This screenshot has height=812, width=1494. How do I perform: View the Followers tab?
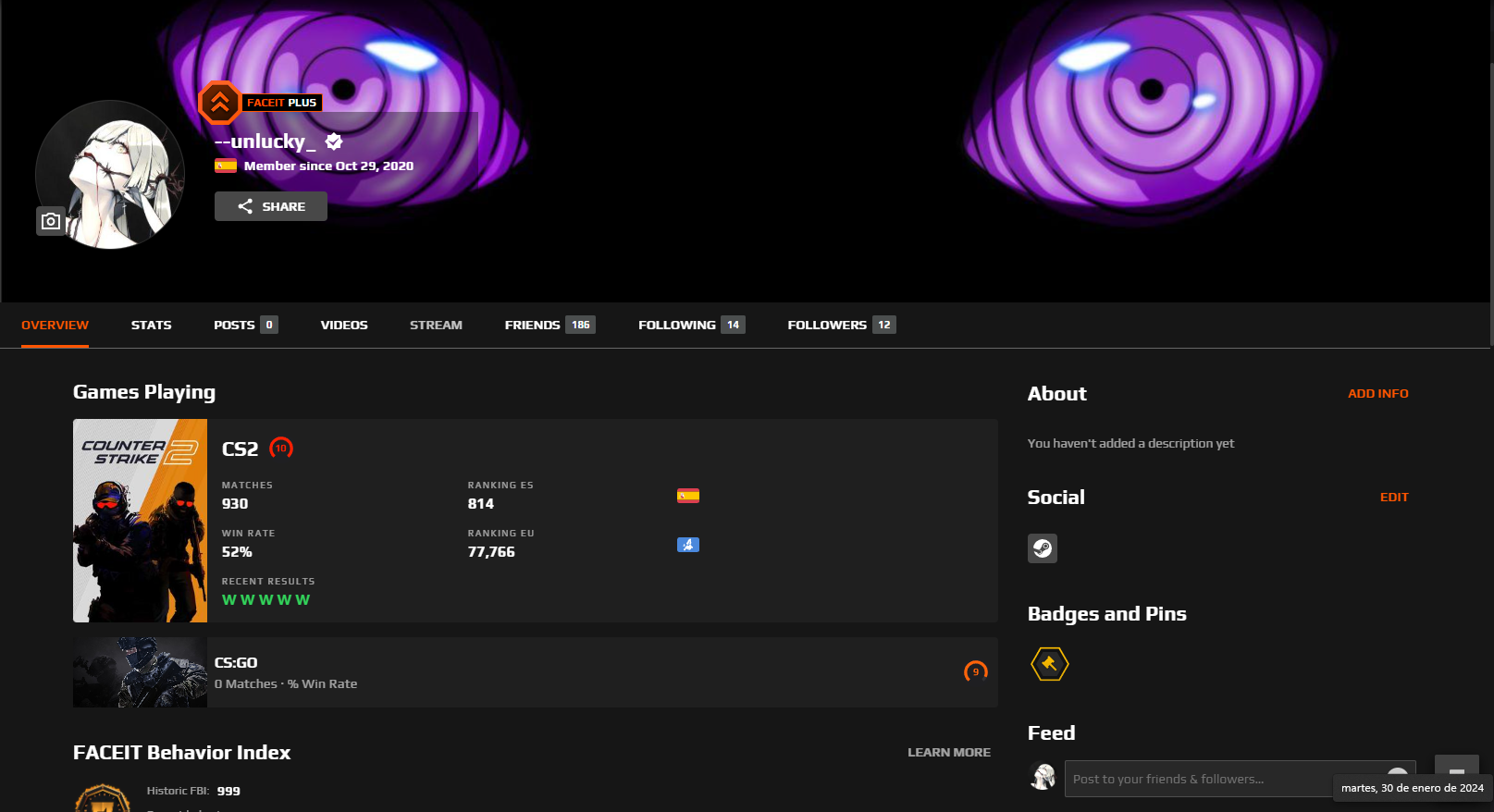[x=842, y=326]
